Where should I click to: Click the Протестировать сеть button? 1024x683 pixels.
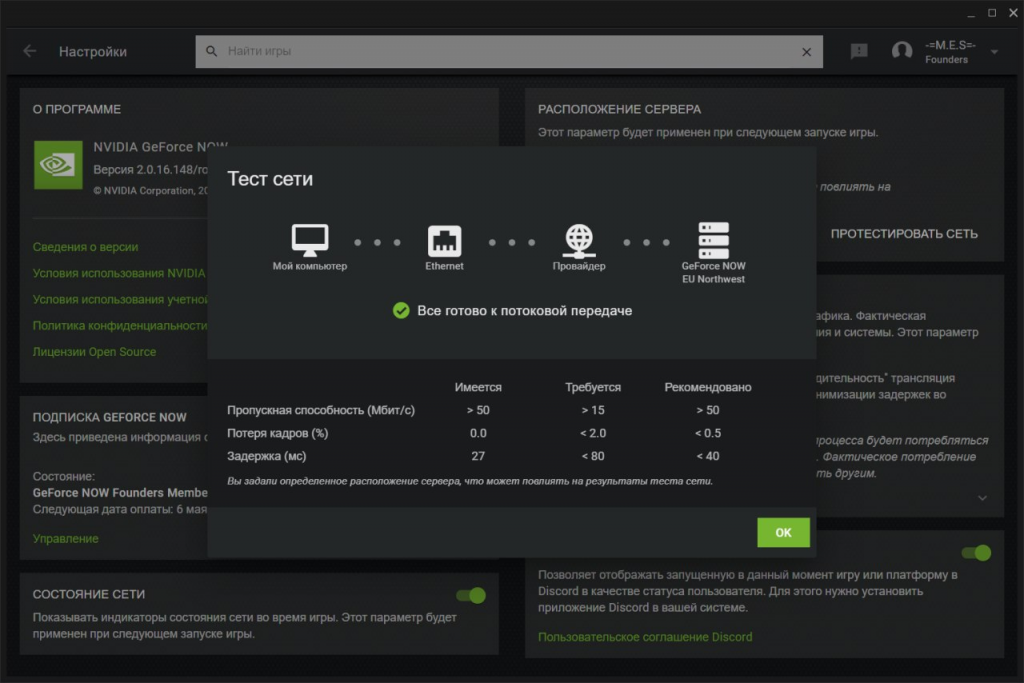click(904, 234)
